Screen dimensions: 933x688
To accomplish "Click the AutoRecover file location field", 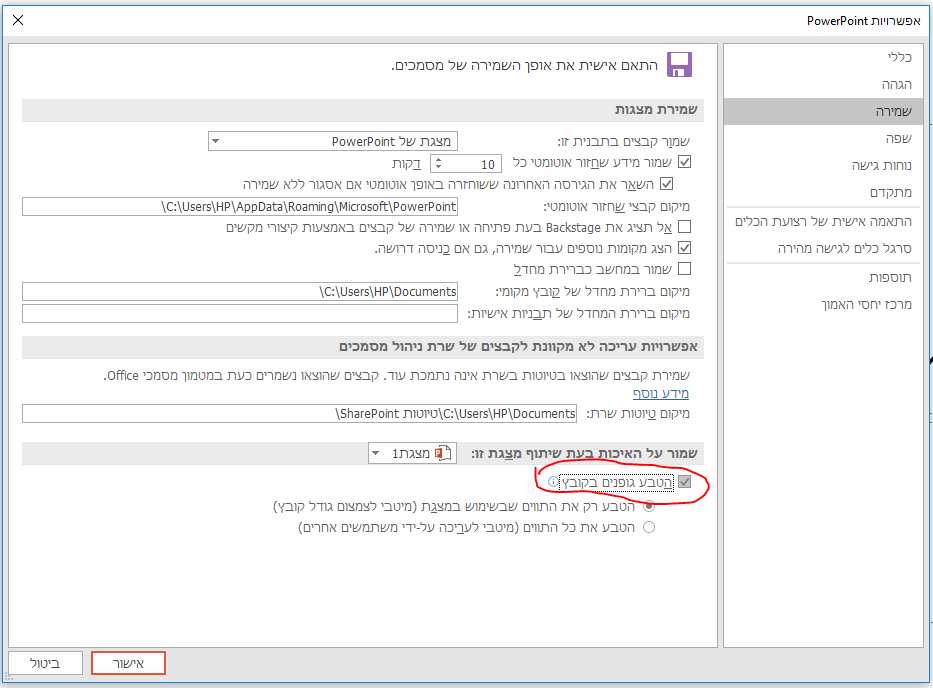I will click(x=240, y=207).
